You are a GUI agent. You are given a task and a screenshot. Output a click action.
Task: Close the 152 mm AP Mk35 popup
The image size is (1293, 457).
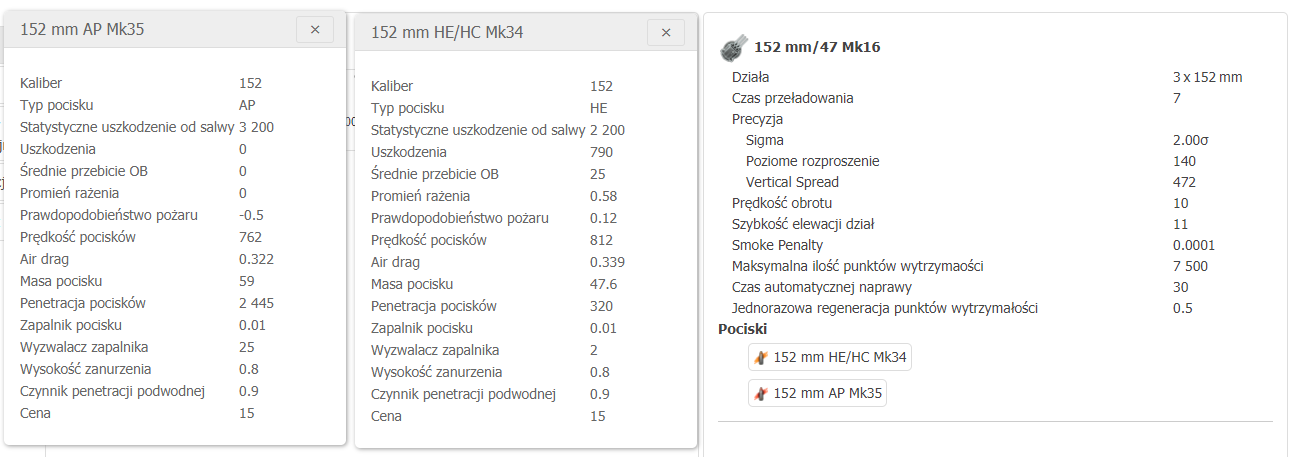pos(315,30)
